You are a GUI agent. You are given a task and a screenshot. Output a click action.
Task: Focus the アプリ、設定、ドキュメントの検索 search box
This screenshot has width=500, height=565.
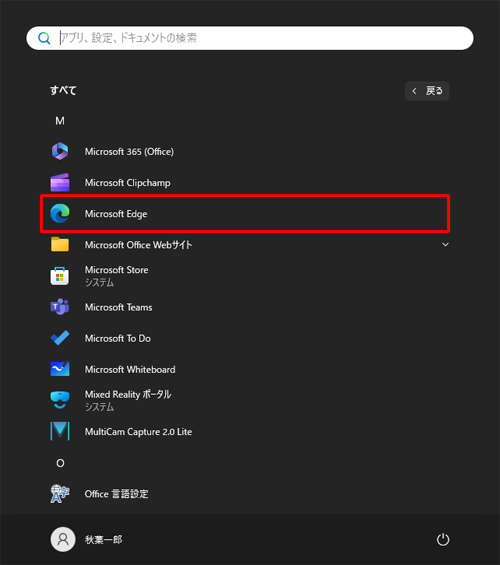[x=250, y=38]
